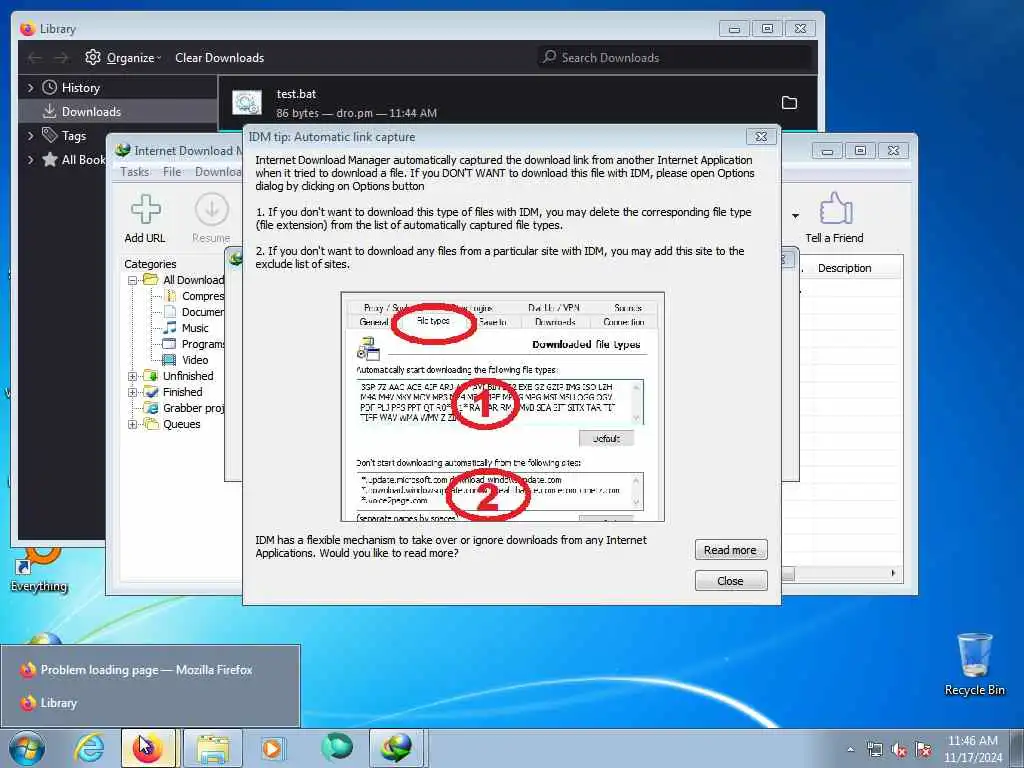Click volume muted tray icon
The height and width of the screenshot is (768, 1024).
coord(899,750)
